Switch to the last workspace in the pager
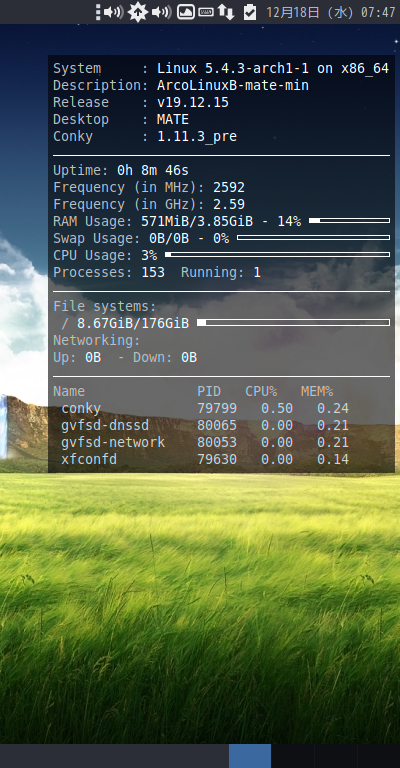Screen dimensions: 400x768 (379, 756)
